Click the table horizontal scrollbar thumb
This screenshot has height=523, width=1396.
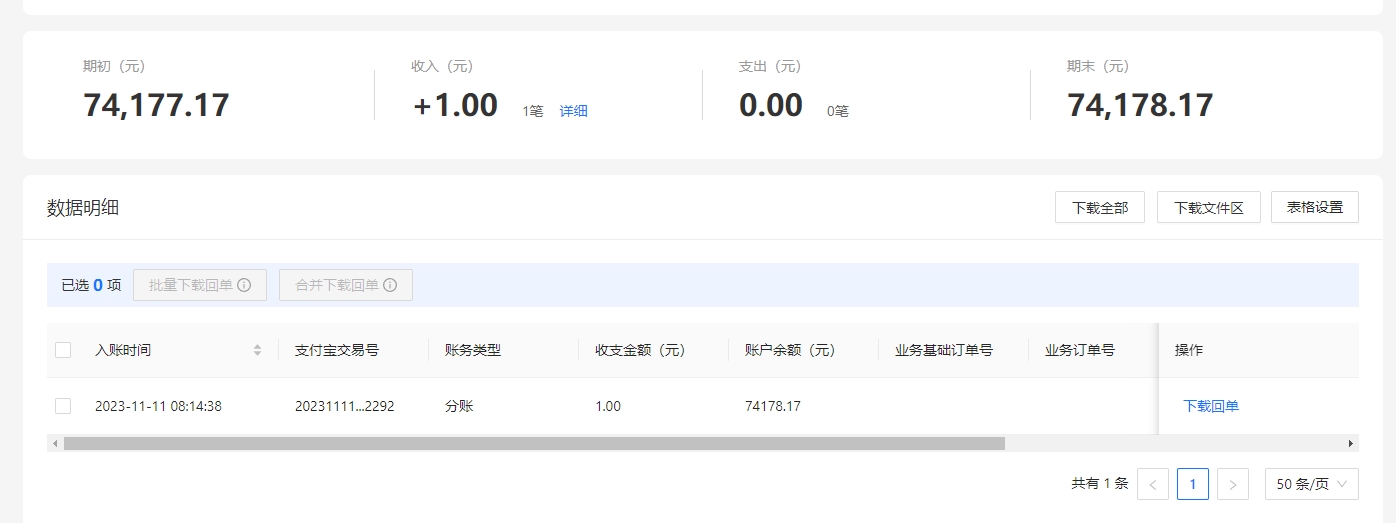pyautogui.click(x=534, y=443)
